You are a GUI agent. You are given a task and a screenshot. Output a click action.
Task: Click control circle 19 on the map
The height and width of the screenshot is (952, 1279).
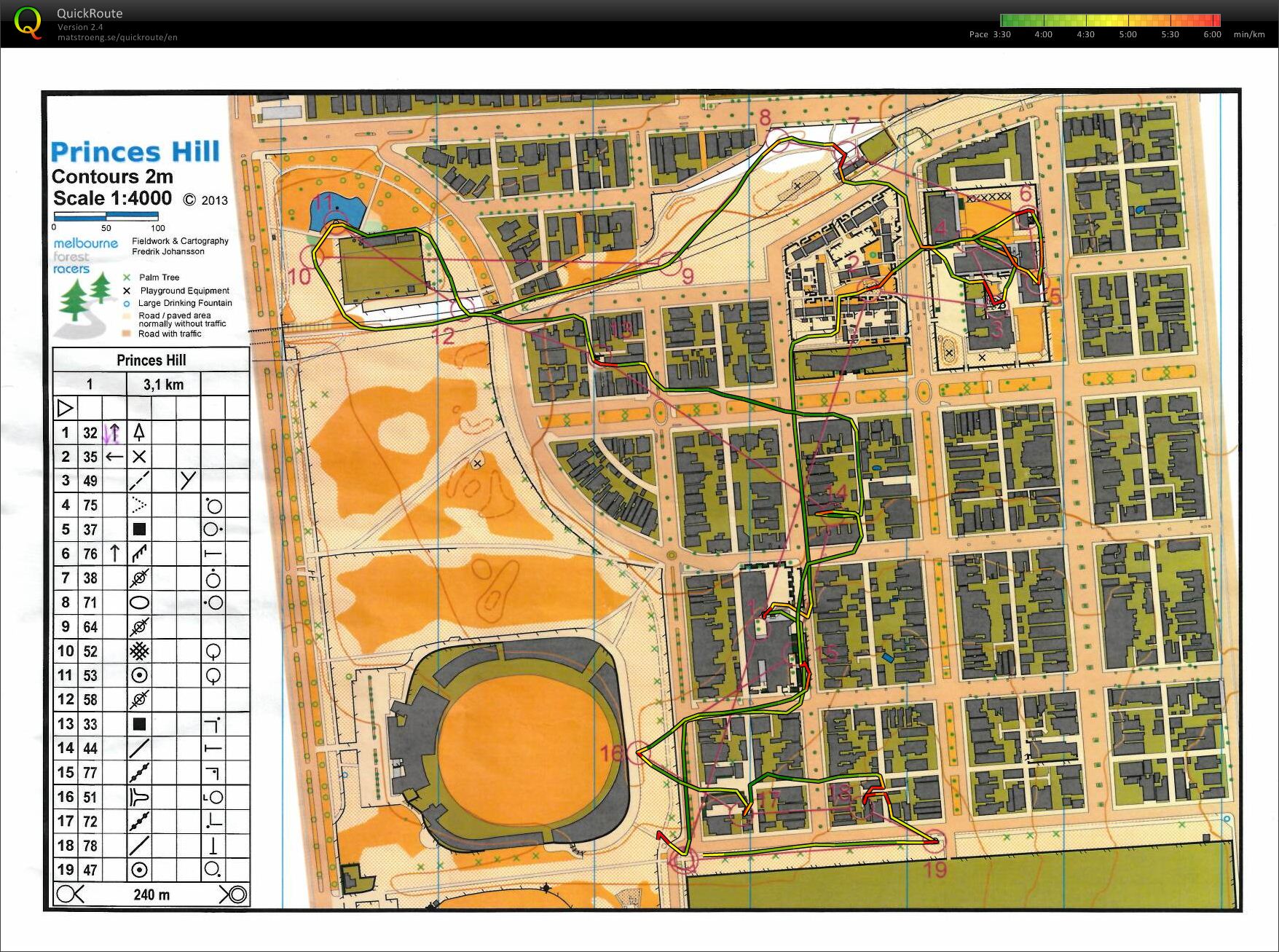coord(934,843)
